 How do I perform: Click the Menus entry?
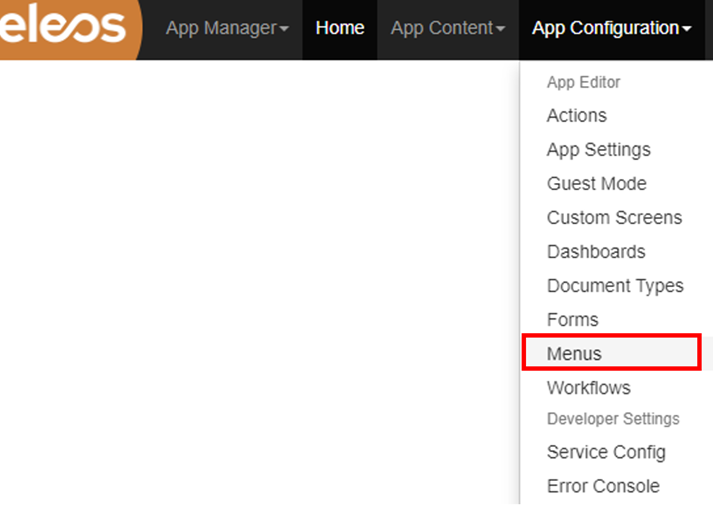click(x=612, y=353)
